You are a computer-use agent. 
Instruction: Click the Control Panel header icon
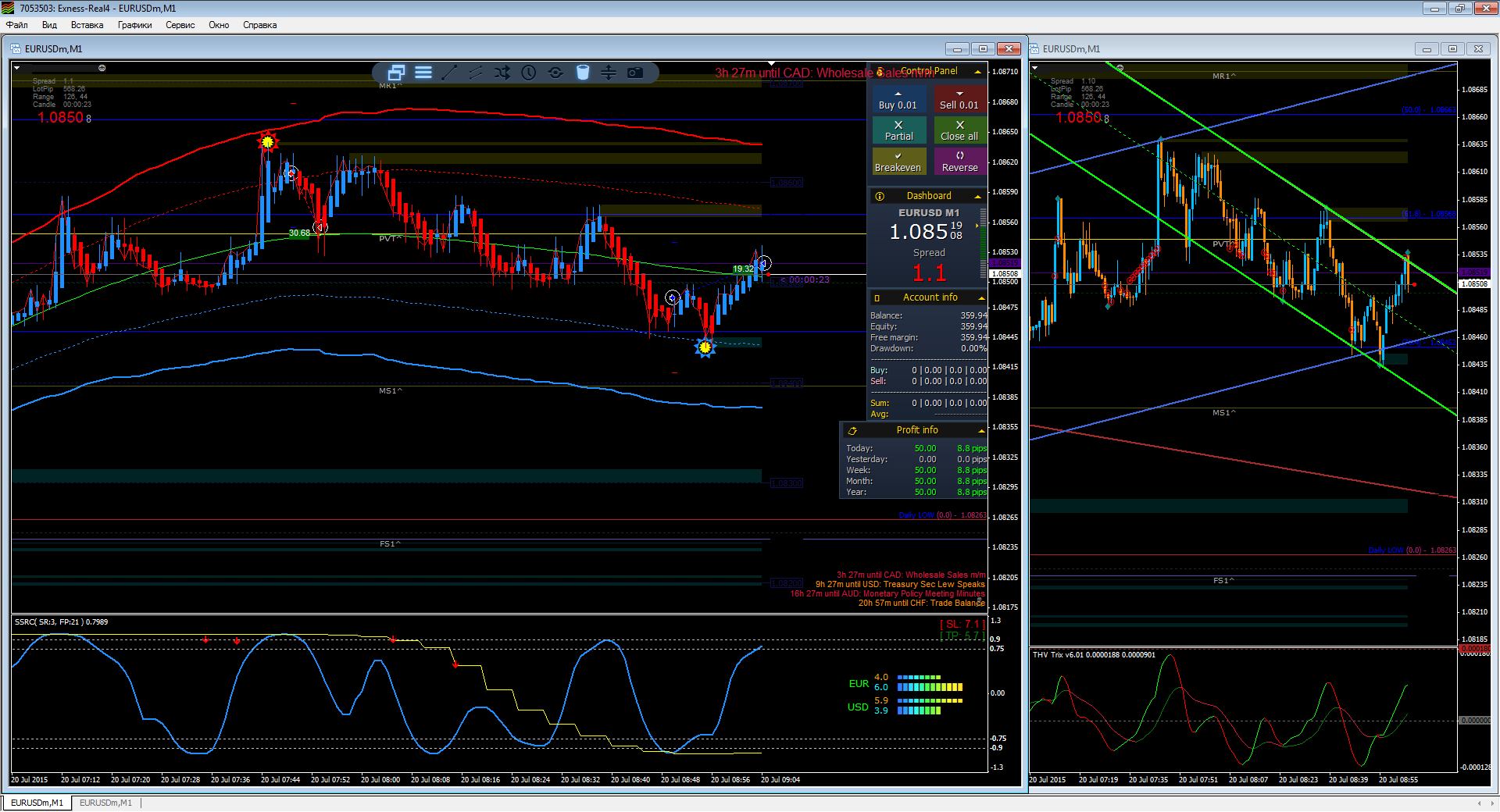tap(880, 71)
